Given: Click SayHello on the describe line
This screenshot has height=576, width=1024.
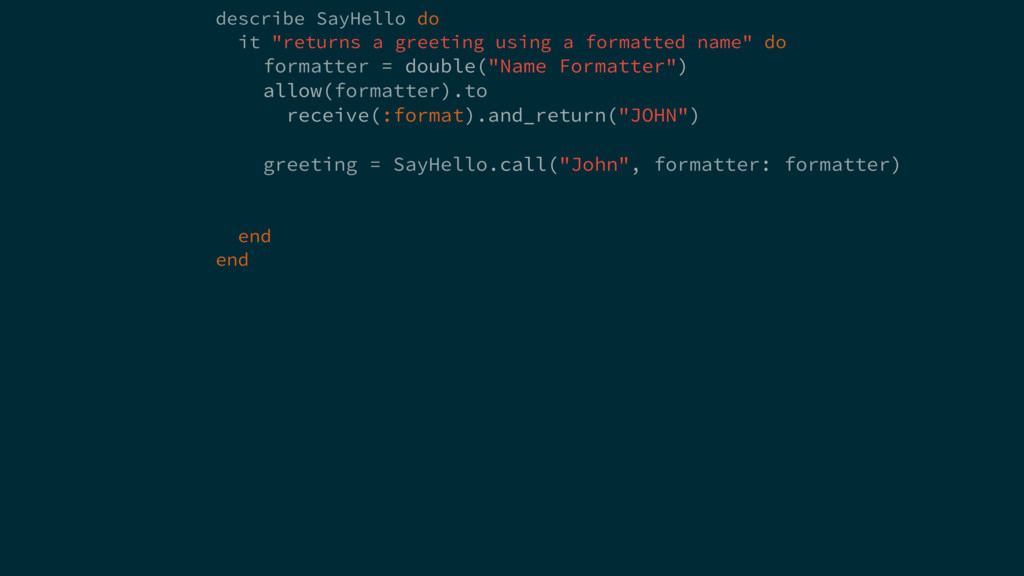Looking at the screenshot, I should tap(361, 19).
